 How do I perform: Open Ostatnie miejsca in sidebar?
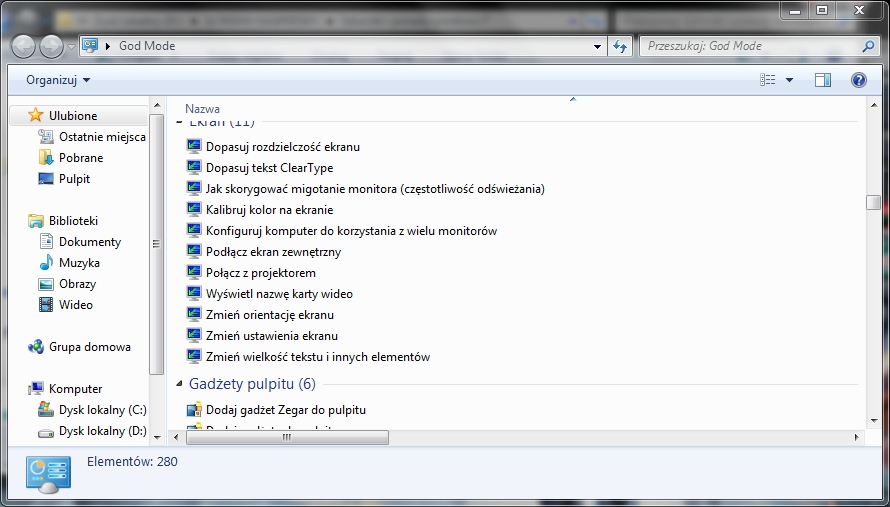tap(102, 137)
